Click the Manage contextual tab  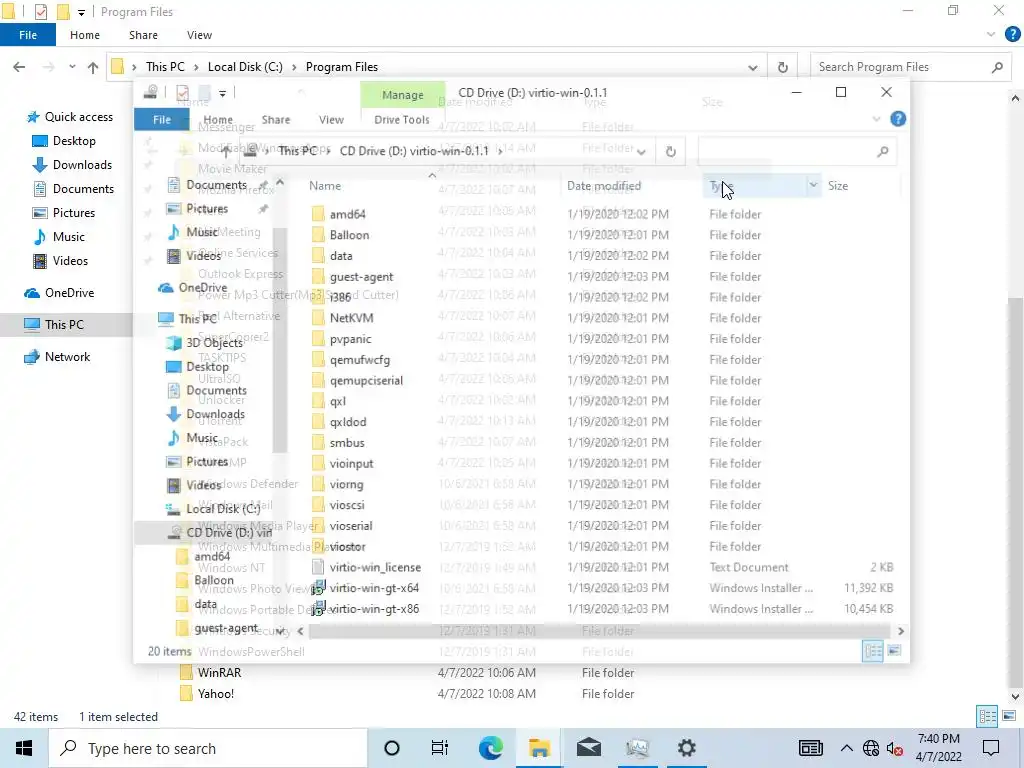coord(402,95)
